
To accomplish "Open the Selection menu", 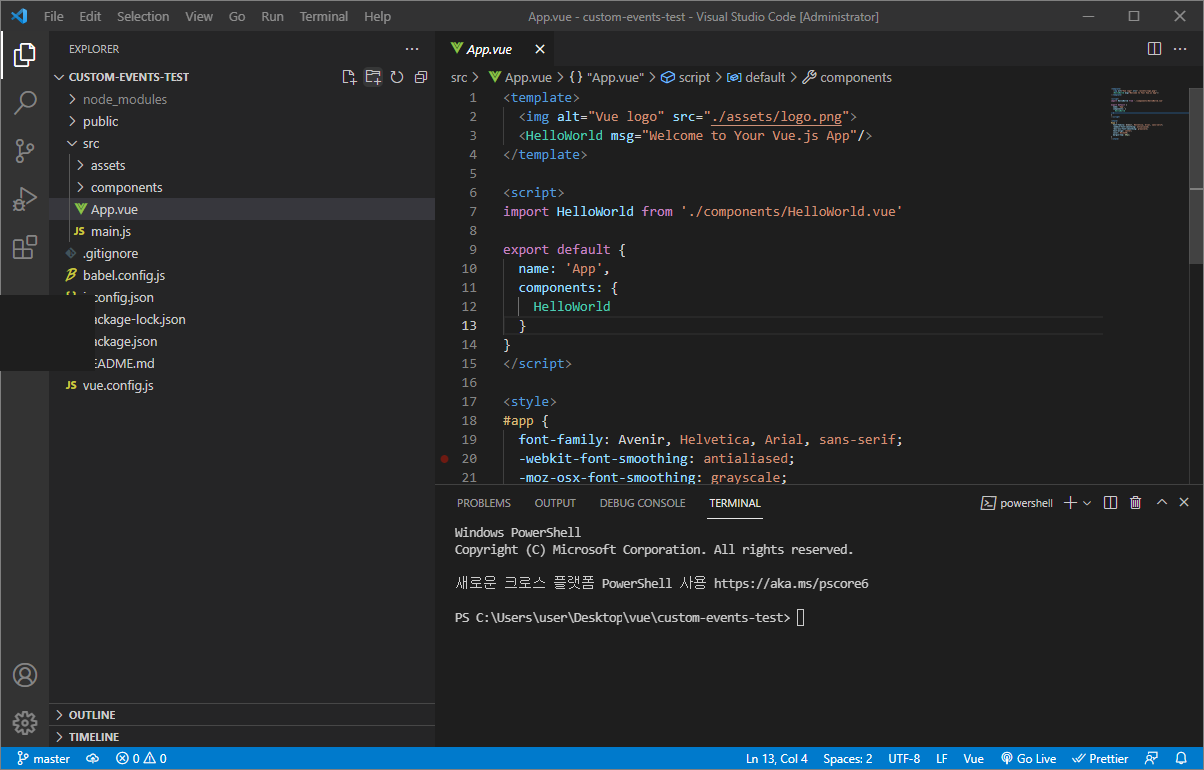I will click(x=143, y=17).
